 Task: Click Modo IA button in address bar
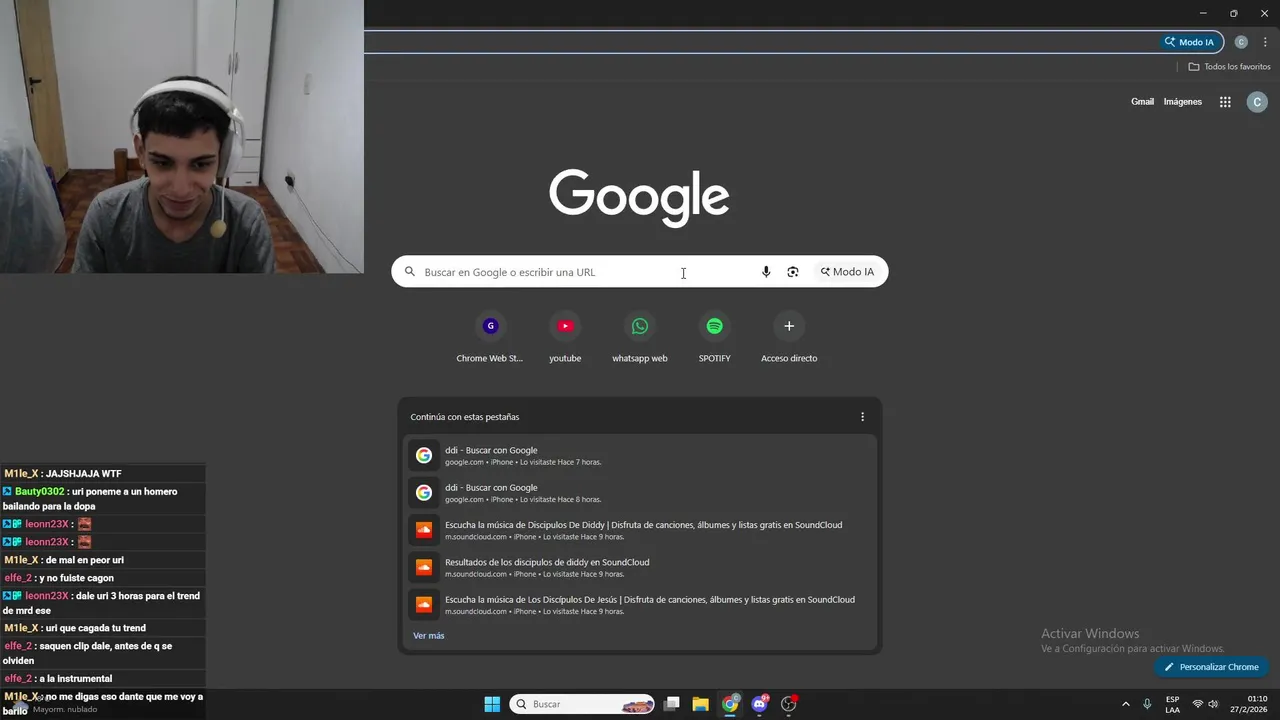click(1191, 42)
